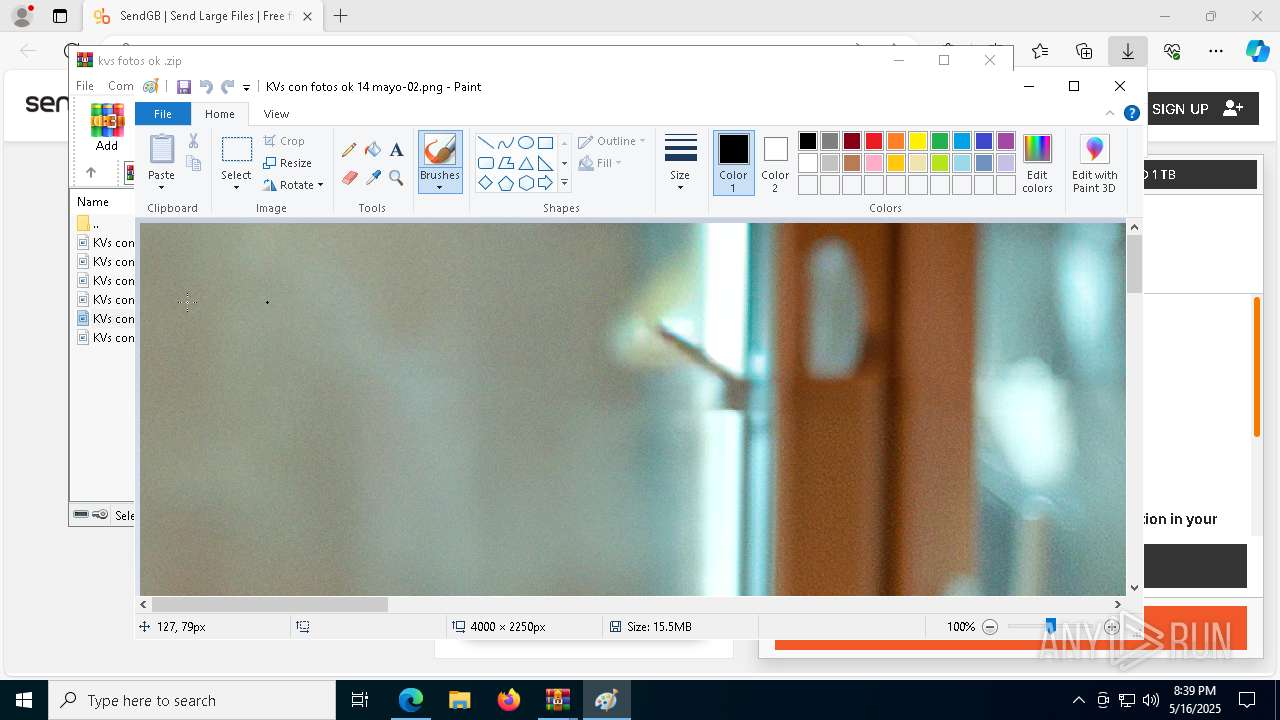Open the Select dropdown arrow
This screenshot has height=720, width=1280.
[236, 188]
